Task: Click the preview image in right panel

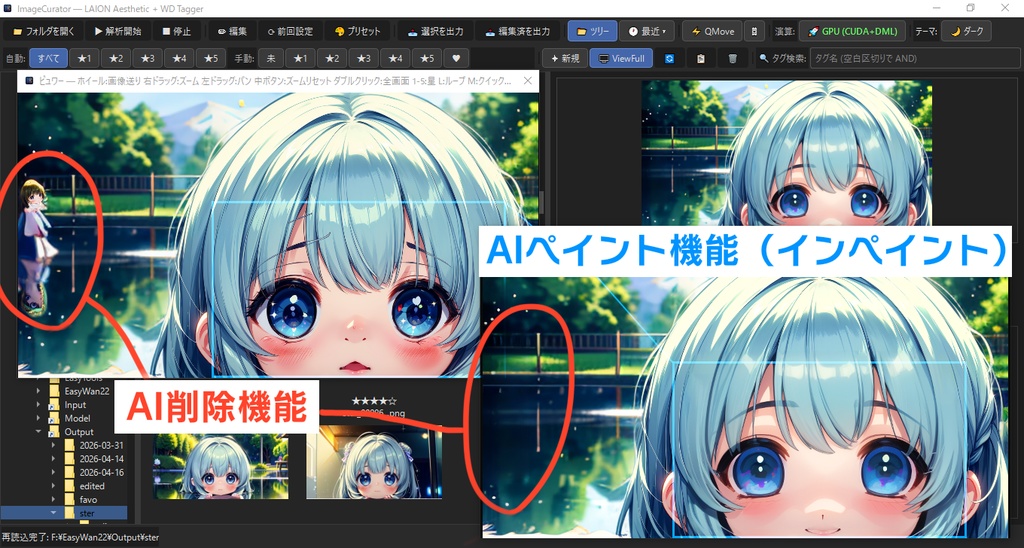Action: (x=786, y=153)
